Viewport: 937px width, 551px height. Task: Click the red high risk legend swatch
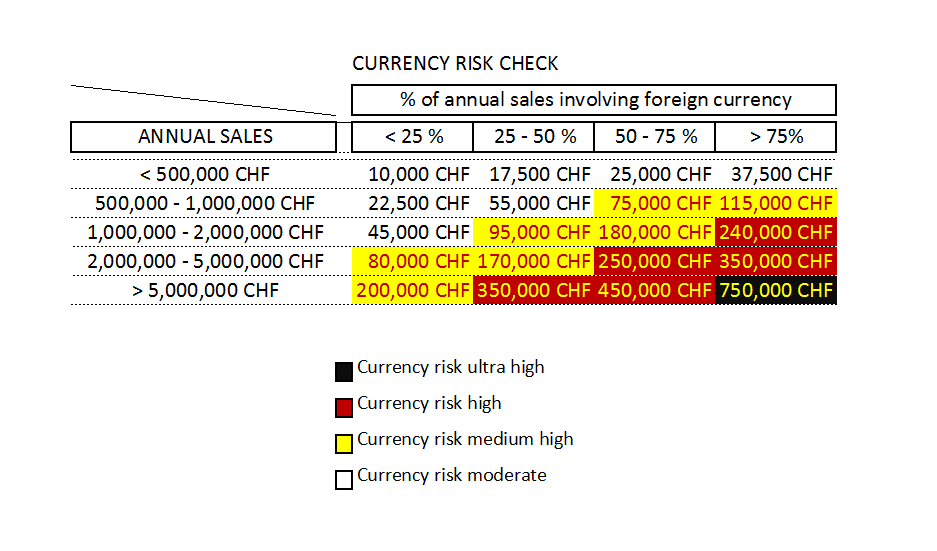344,408
